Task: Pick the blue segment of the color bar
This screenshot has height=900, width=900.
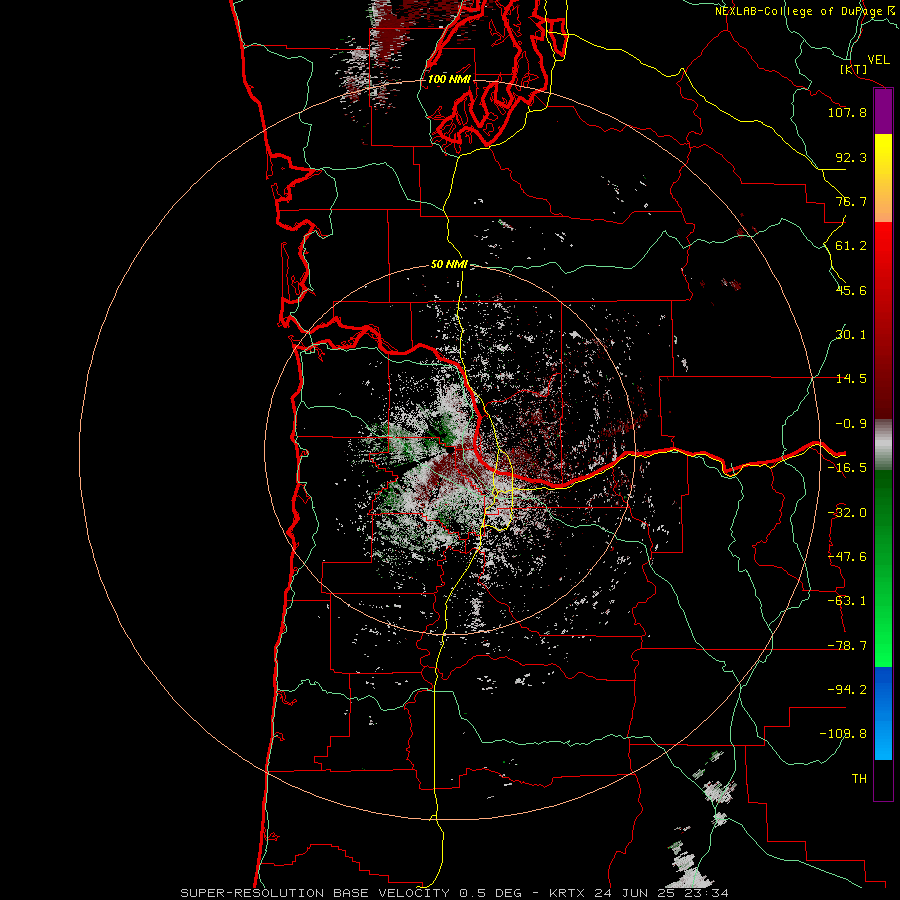Action: (883, 713)
